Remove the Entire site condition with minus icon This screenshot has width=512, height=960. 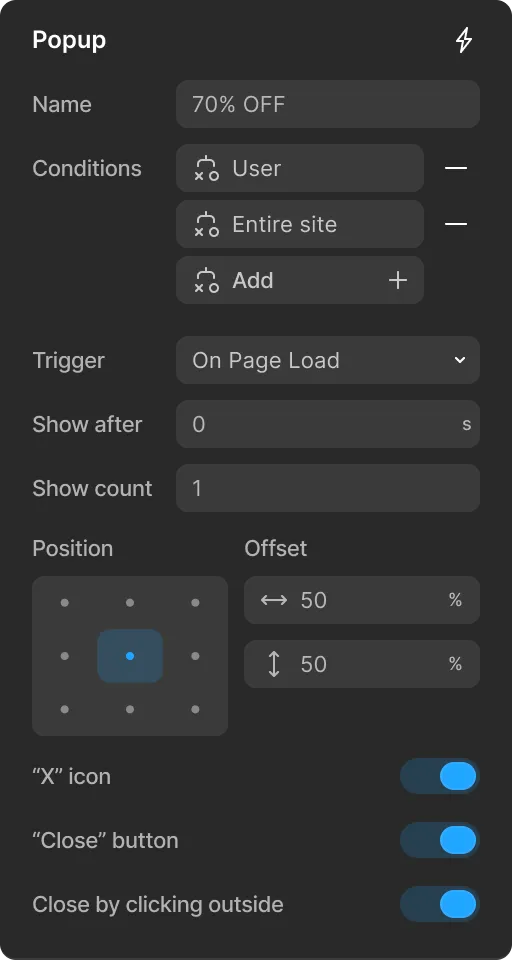[456, 224]
